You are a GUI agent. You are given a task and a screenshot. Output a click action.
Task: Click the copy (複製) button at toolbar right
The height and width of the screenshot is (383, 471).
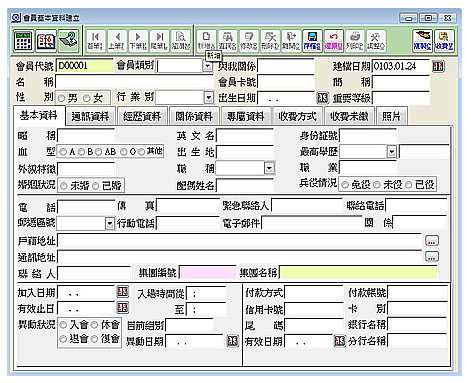click(x=422, y=41)
